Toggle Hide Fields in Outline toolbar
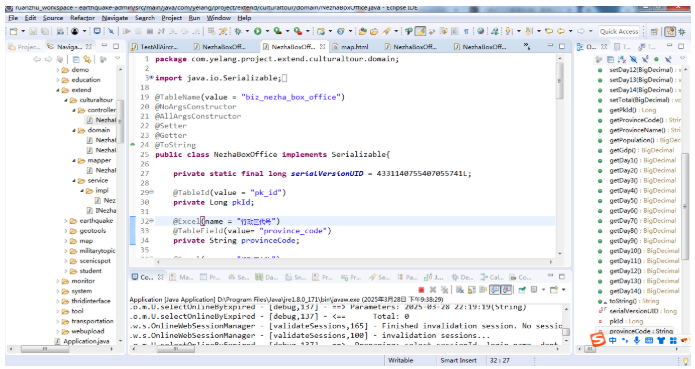Image resolution: width=695 pixels, height=369 pixels. 633,59
